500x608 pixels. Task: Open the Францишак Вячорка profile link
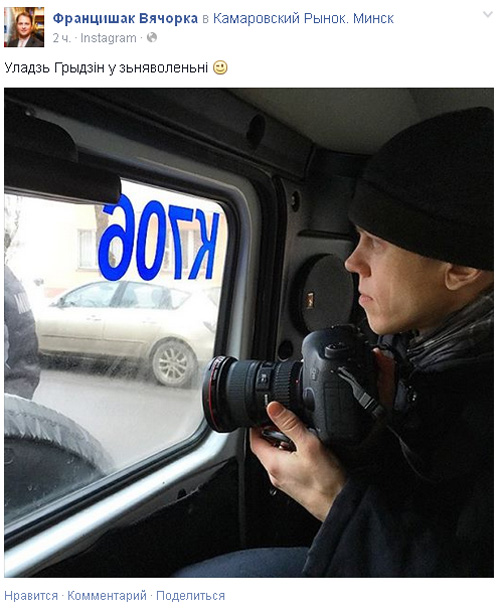pos(125,18)
